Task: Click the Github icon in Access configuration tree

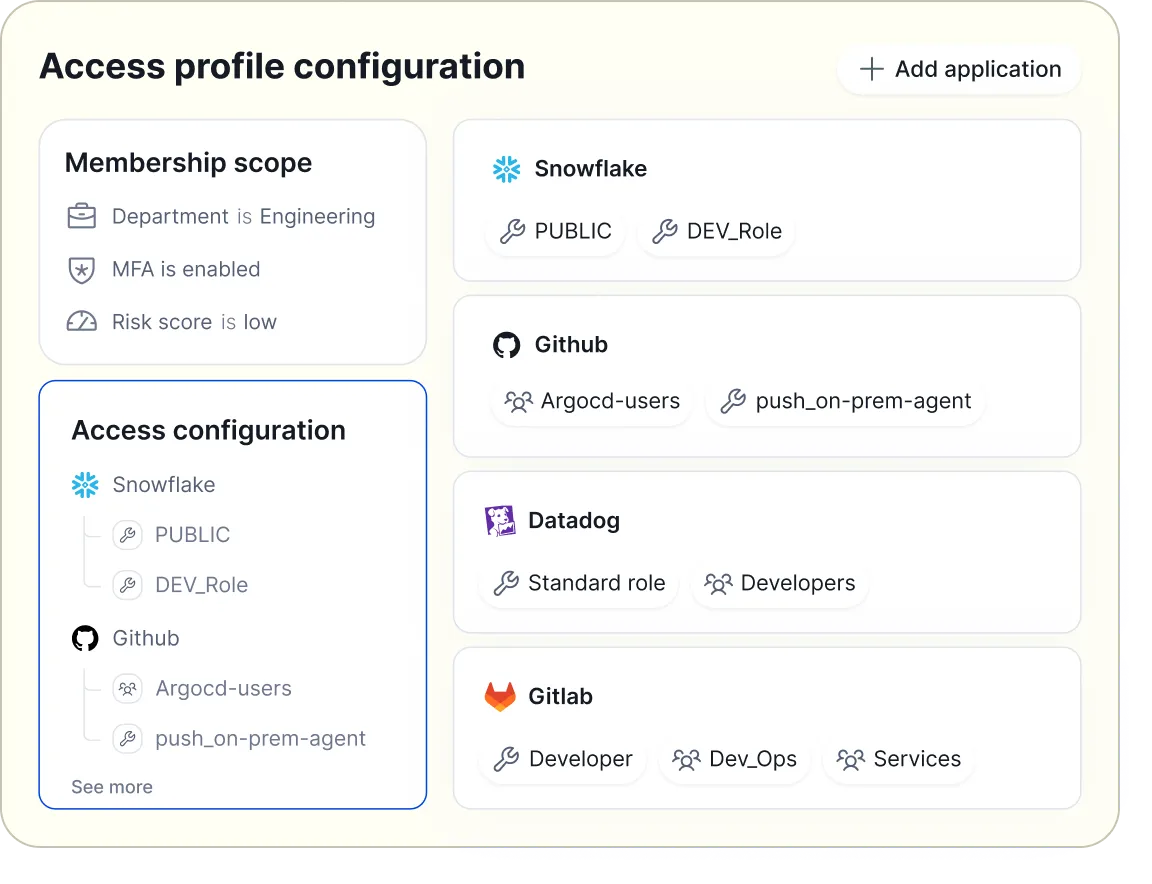Action: pyautogui.click(x=85, y=639)
